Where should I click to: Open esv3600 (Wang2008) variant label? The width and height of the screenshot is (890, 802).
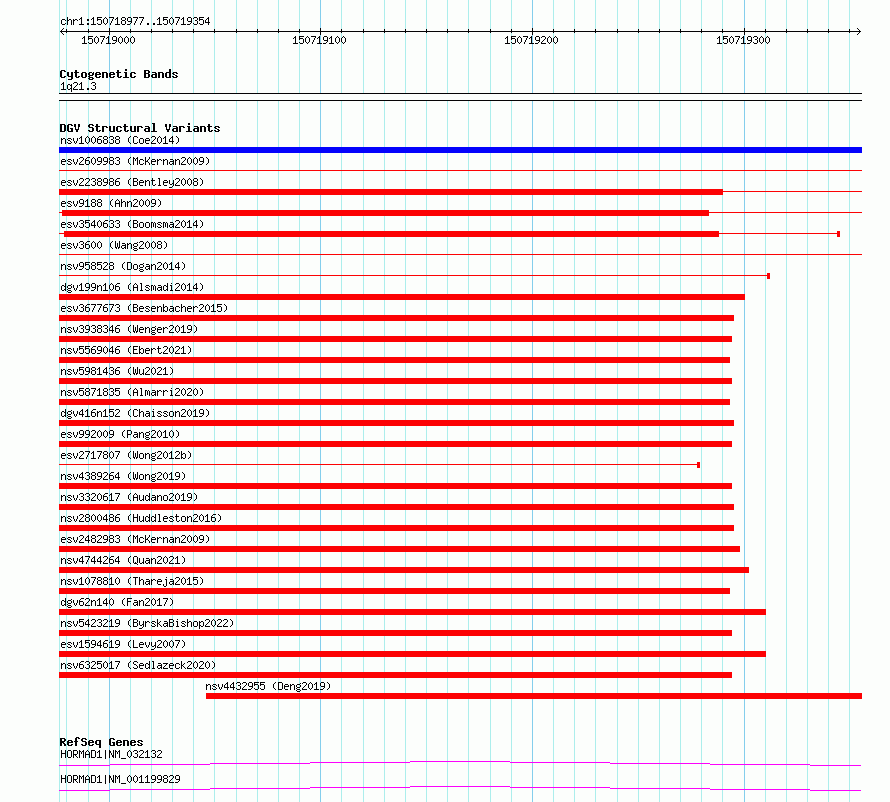click(114, 245)
